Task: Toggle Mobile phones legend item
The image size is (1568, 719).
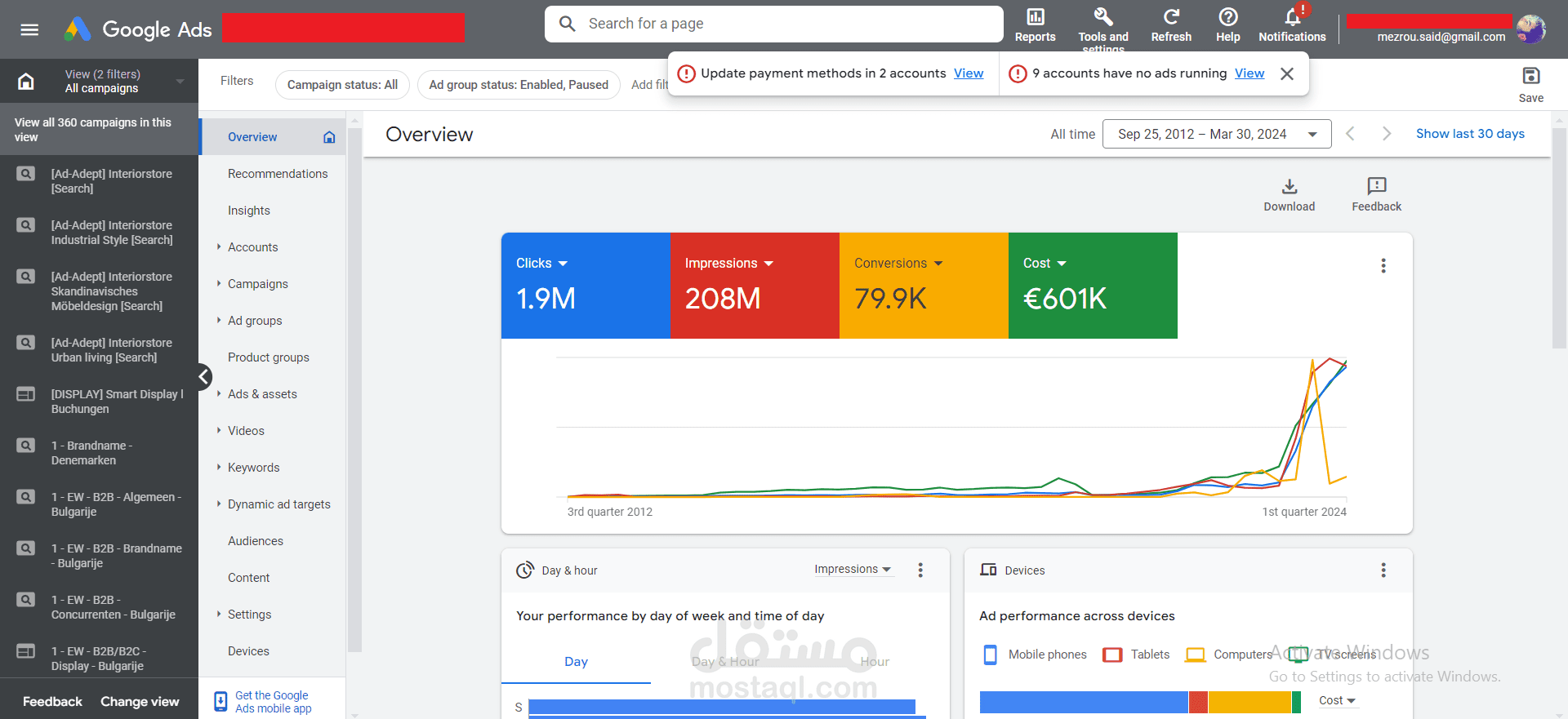Action: (x=1035, y=655)
